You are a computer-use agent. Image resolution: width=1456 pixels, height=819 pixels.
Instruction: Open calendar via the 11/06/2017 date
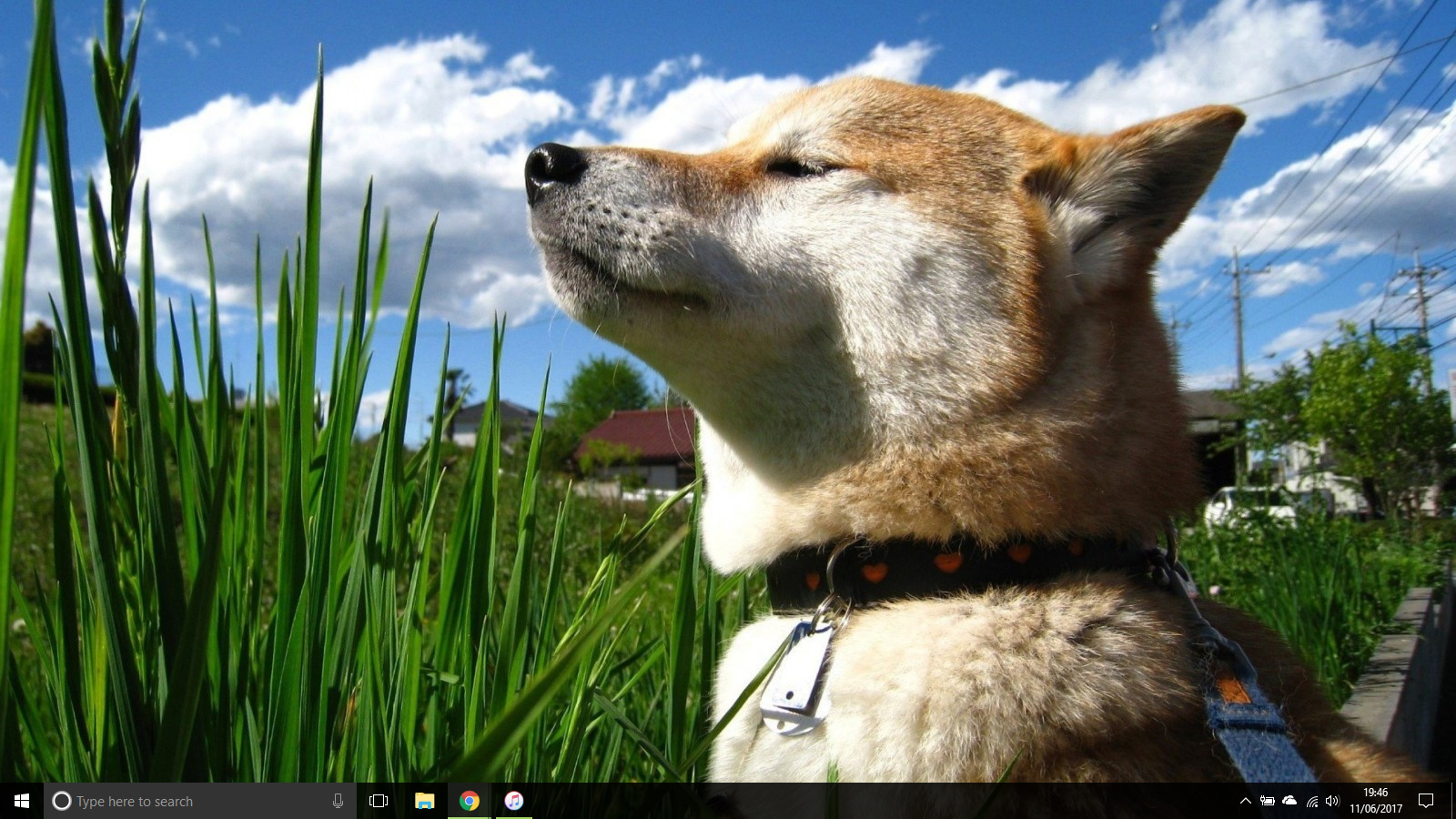tap(1375, 808)
